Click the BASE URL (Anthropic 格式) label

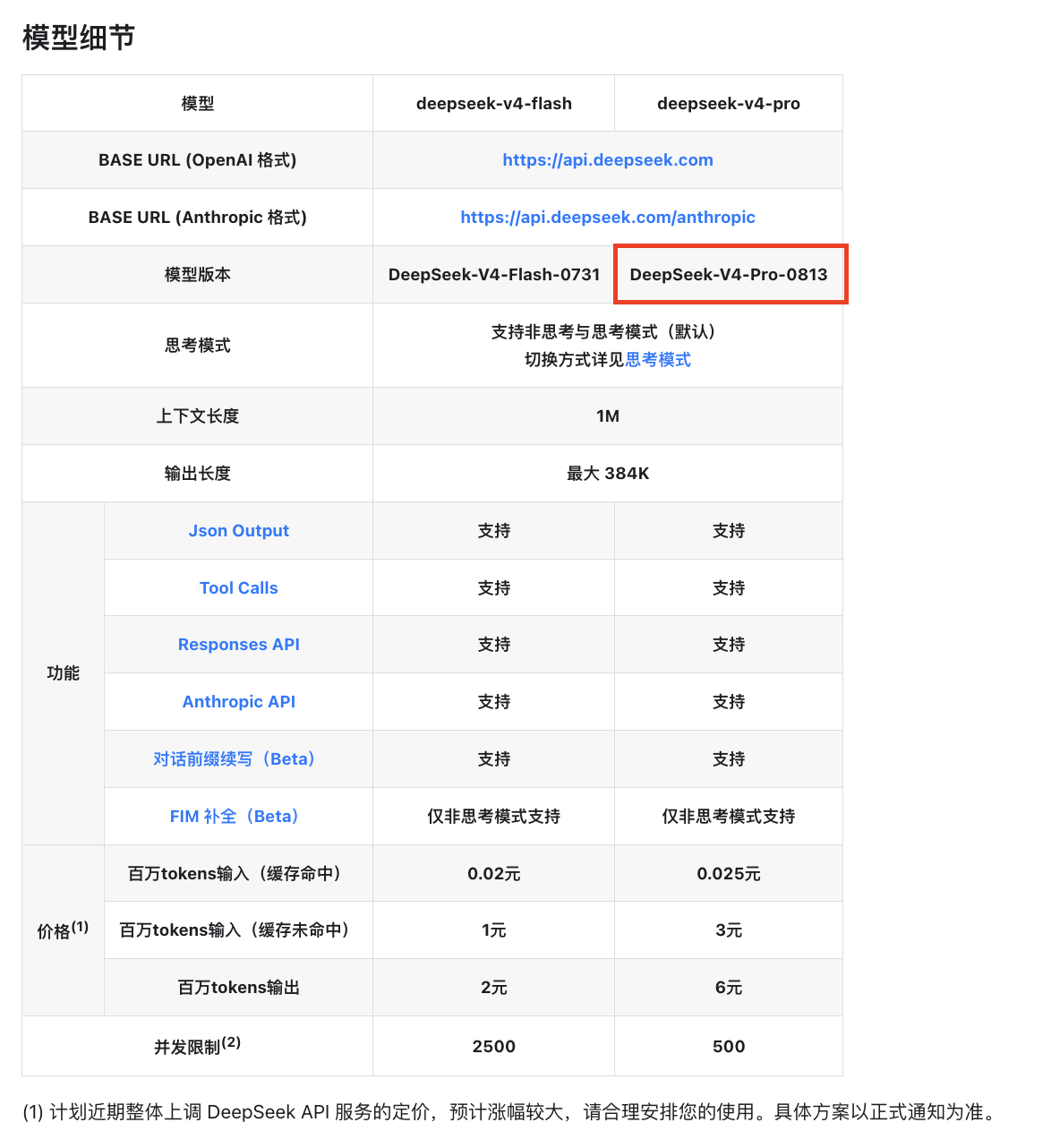(x=198, y=218)
